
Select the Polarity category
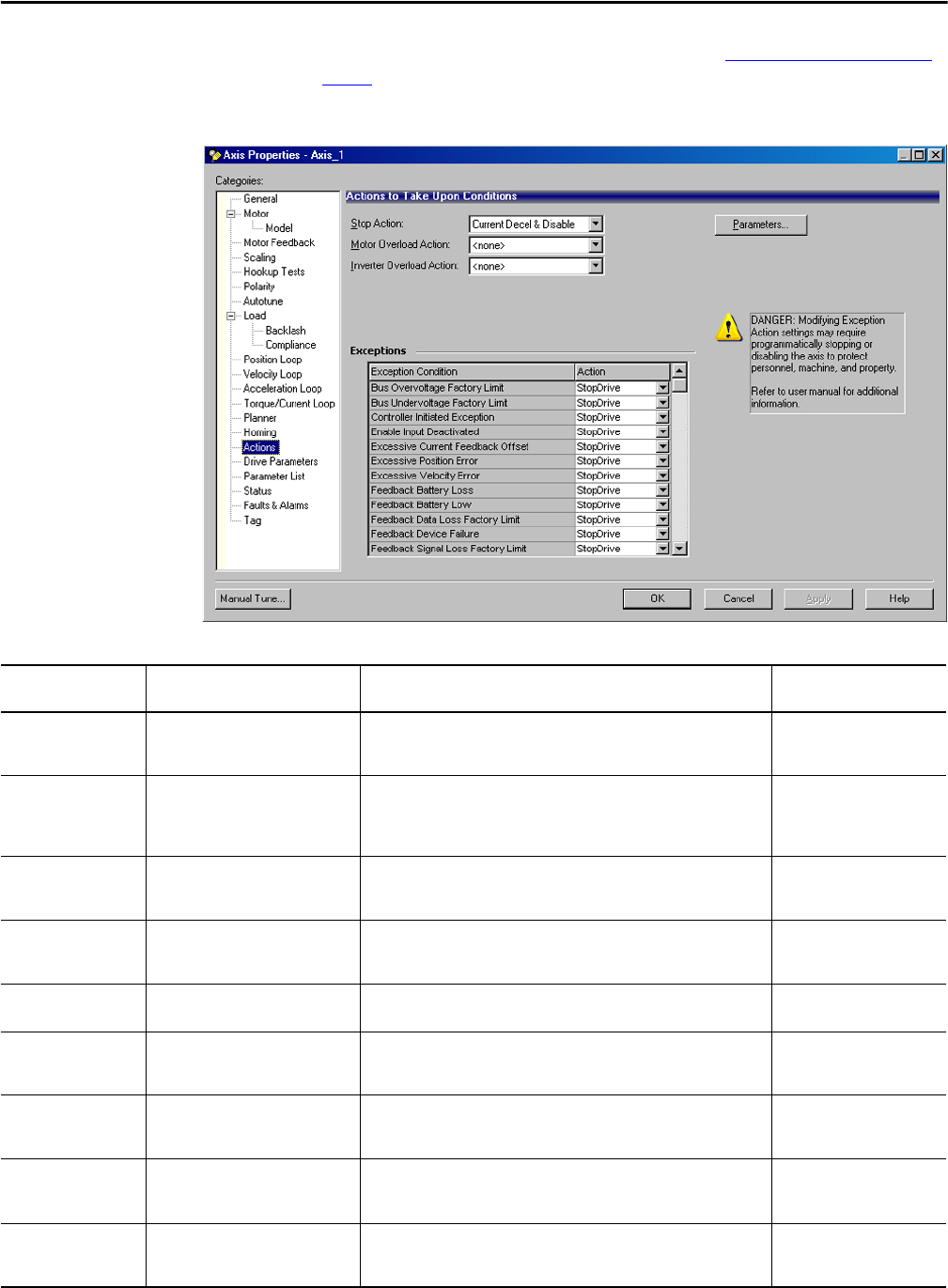259,287
